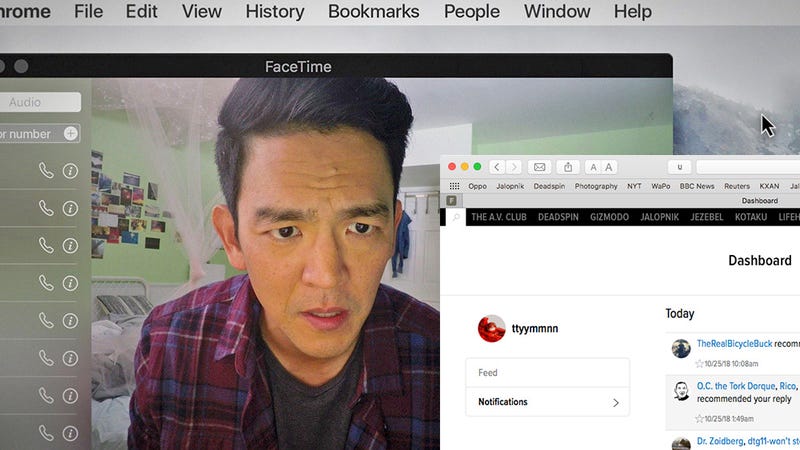Open the File menu in the menu bar
The image size is (800, 450).
(88, 11)
